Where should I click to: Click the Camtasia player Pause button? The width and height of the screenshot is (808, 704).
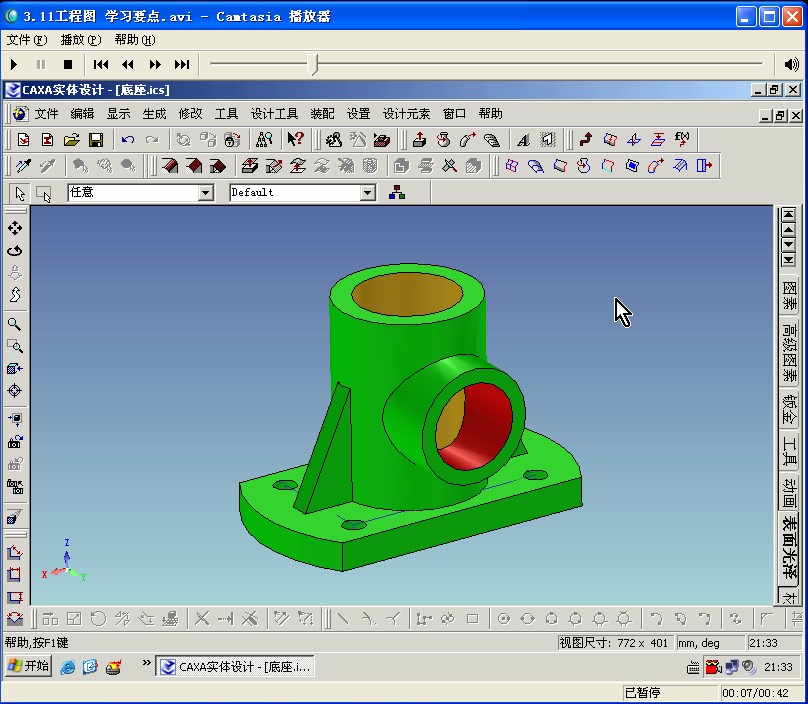(x=41, y=64)
